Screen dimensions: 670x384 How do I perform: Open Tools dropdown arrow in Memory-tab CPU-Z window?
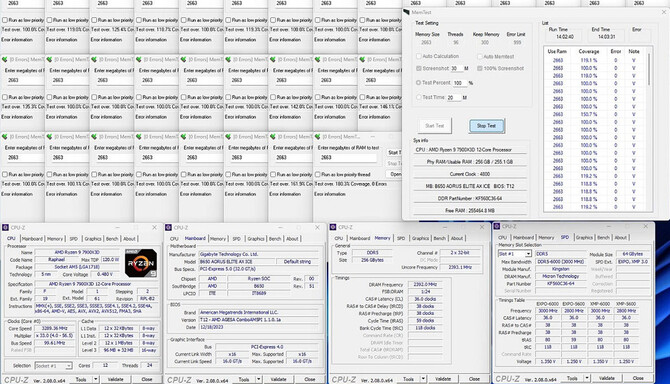[x=423, y=378]
